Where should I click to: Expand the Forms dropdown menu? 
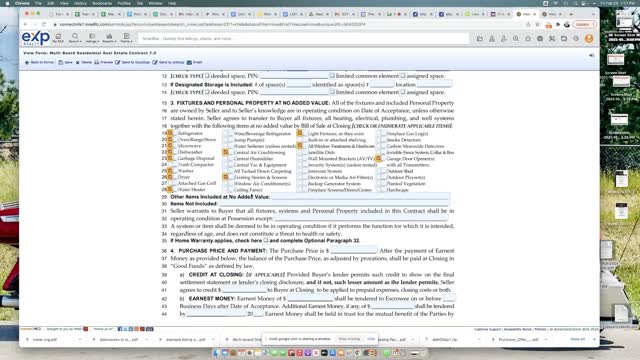(126, 38)
